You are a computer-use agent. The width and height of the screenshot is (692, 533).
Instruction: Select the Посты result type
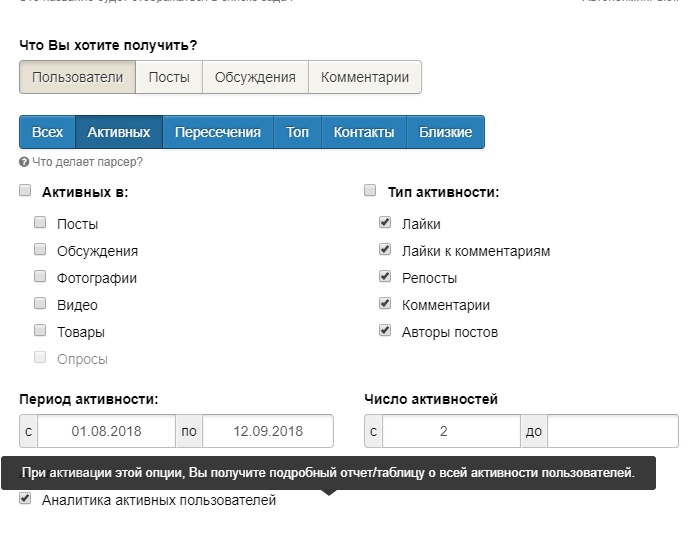(169, 77)
